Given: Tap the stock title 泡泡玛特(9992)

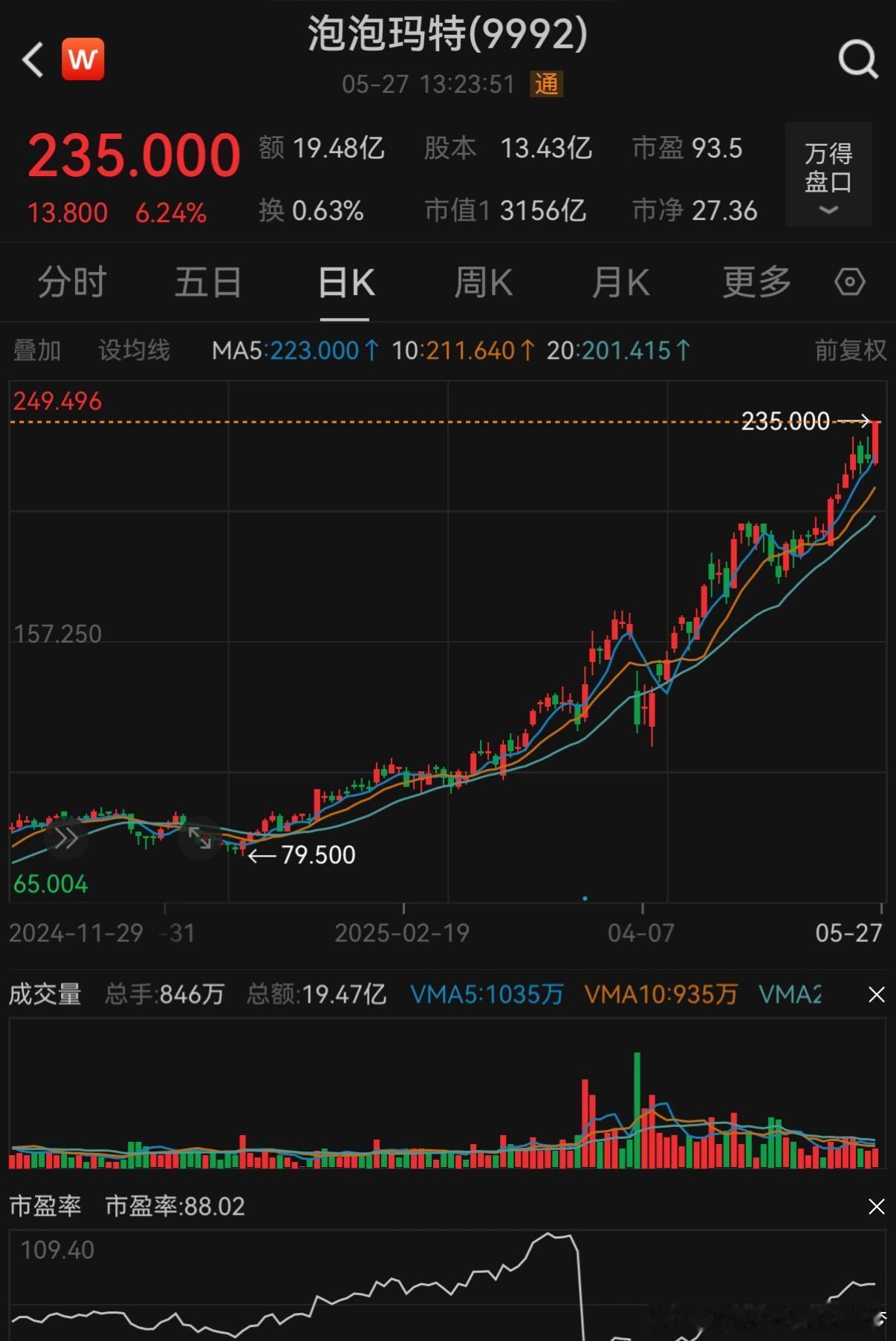Looking at the screenshot, I should (448, 34).
